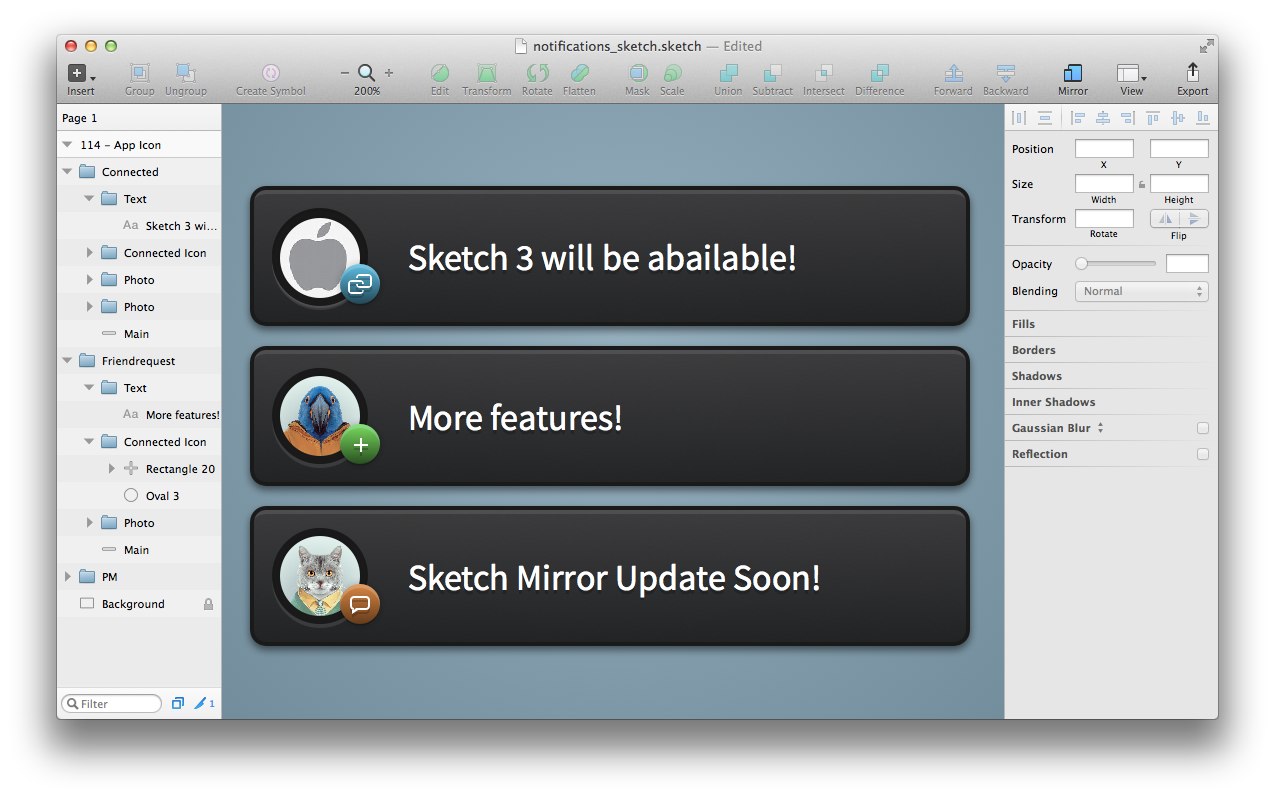Screen dimensions: 1275x798
Task: Expand the Rectangle 20 layer
Action: [x=111, y=469]
